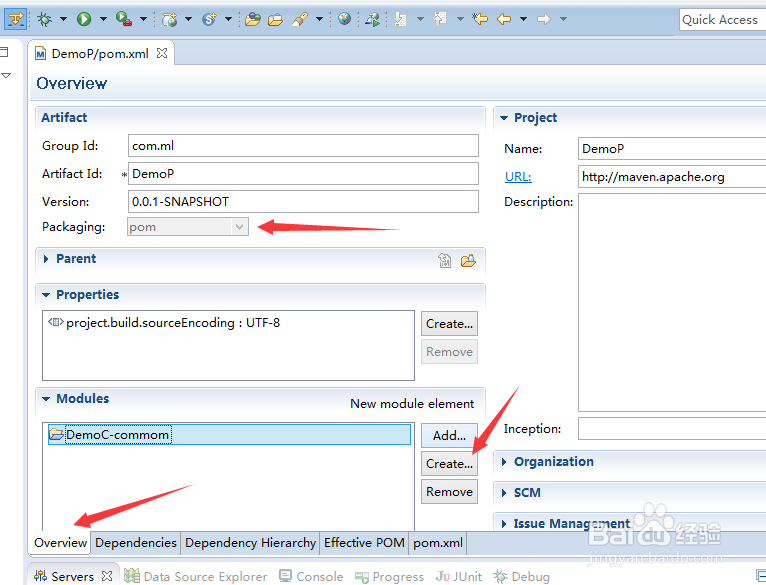Open the Run configurations dropdown arrow

click(103, 19)
